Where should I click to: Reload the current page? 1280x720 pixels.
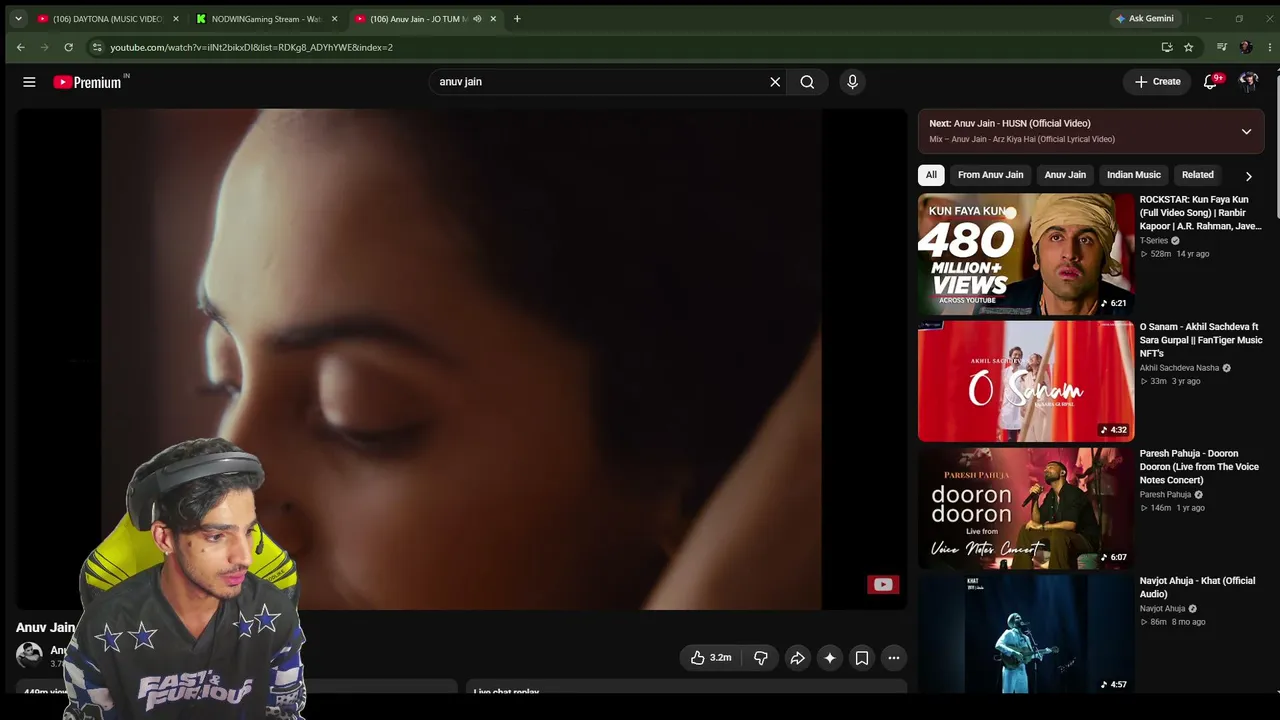(68, 47)
